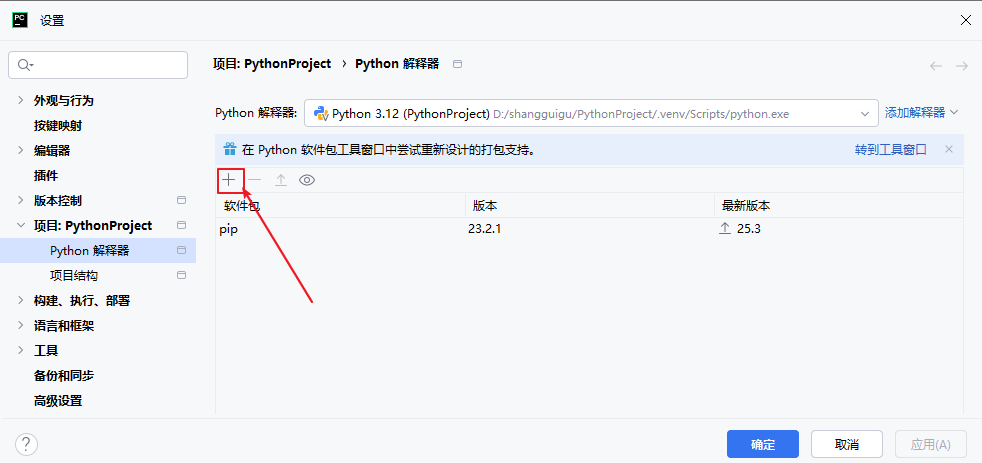The height and width of the screenshot is (463, 982).
Task: Select the pip package row
Action: [589, 229]
